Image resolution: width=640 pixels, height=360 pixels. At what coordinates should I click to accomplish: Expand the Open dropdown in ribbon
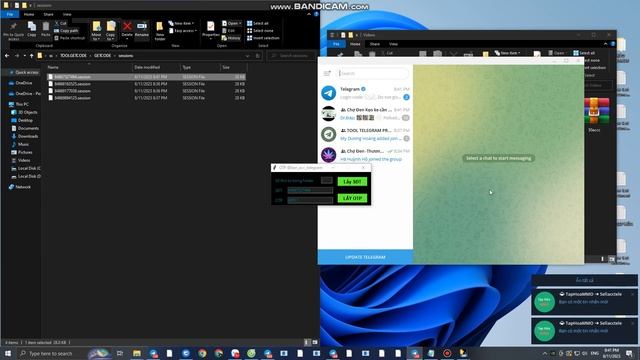[x=231, y=23]
